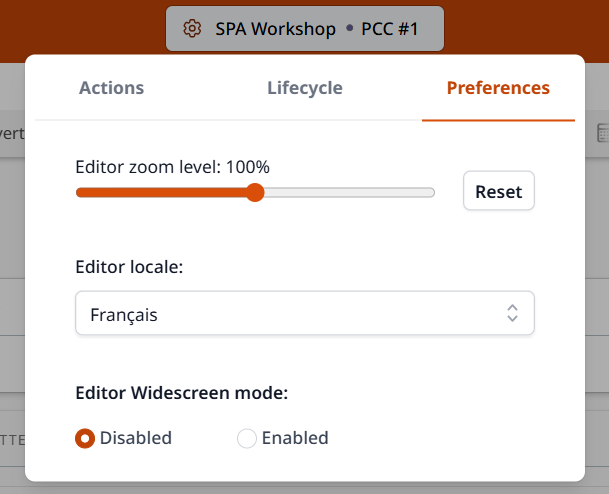Click the up-down chevron icon in locale box

point(512,313)
